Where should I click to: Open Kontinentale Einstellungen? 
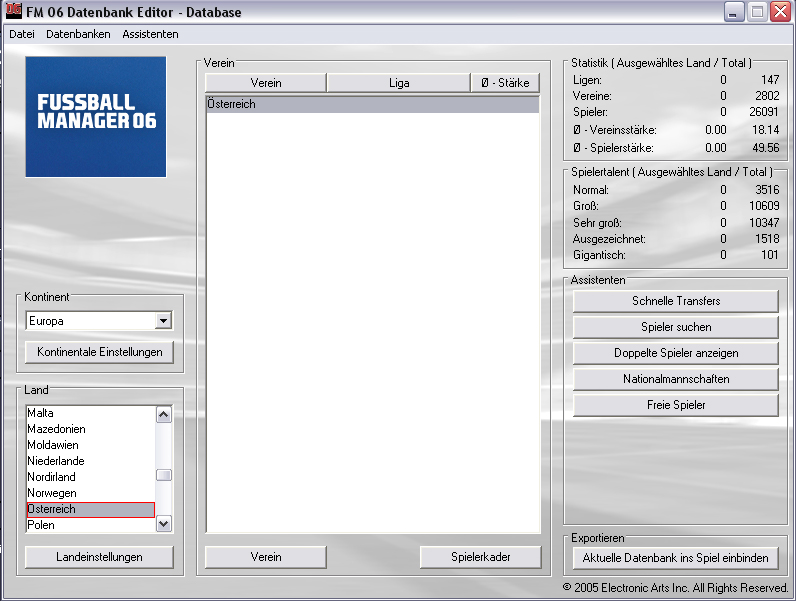(x=100, y=352)
